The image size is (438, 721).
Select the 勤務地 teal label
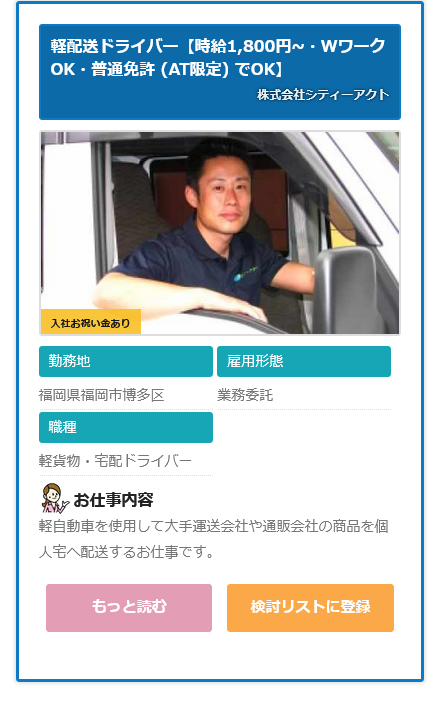pyautogui.click(x=125, y=361)
